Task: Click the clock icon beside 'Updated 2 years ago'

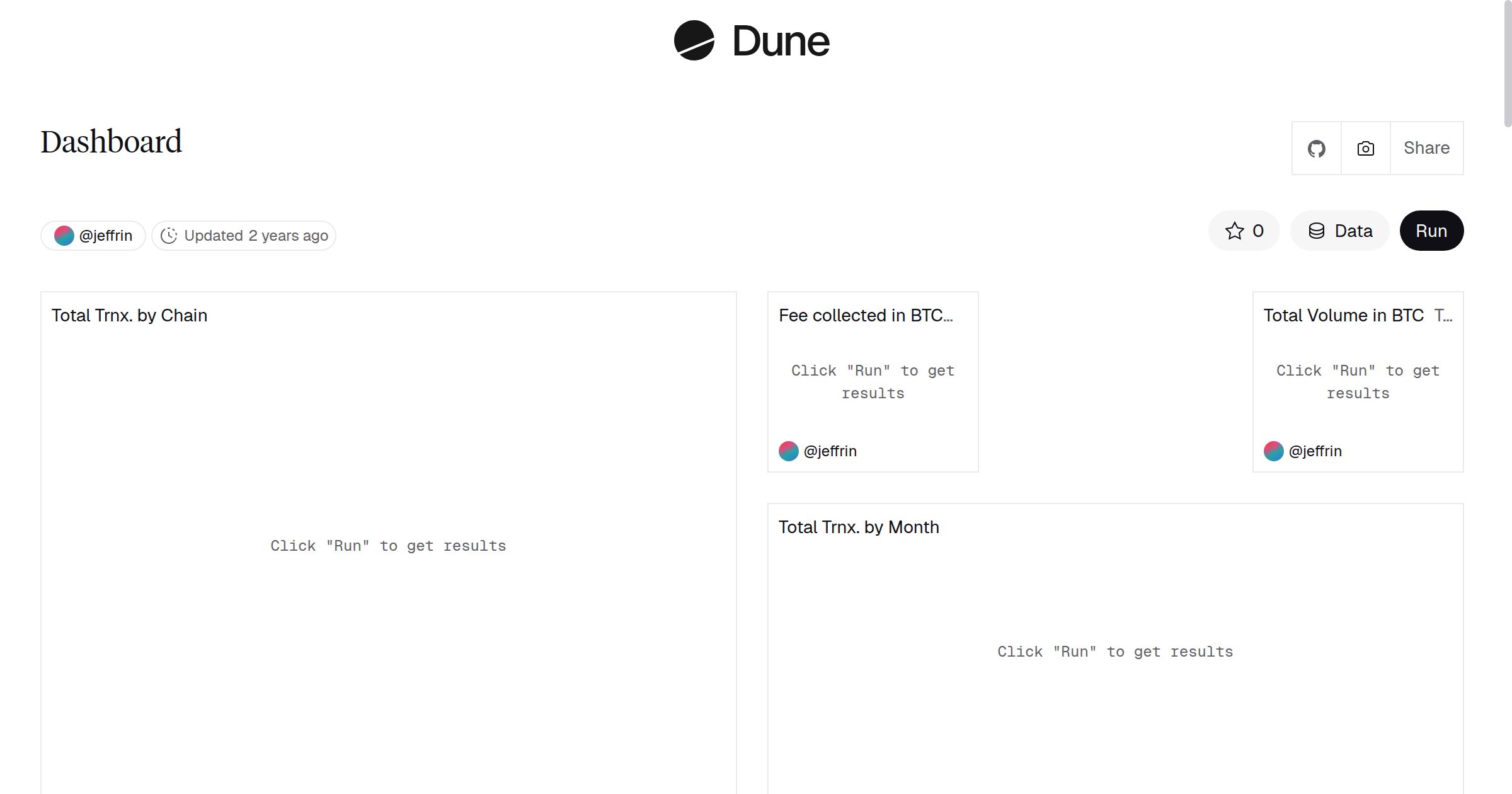Action: [169, 235]
